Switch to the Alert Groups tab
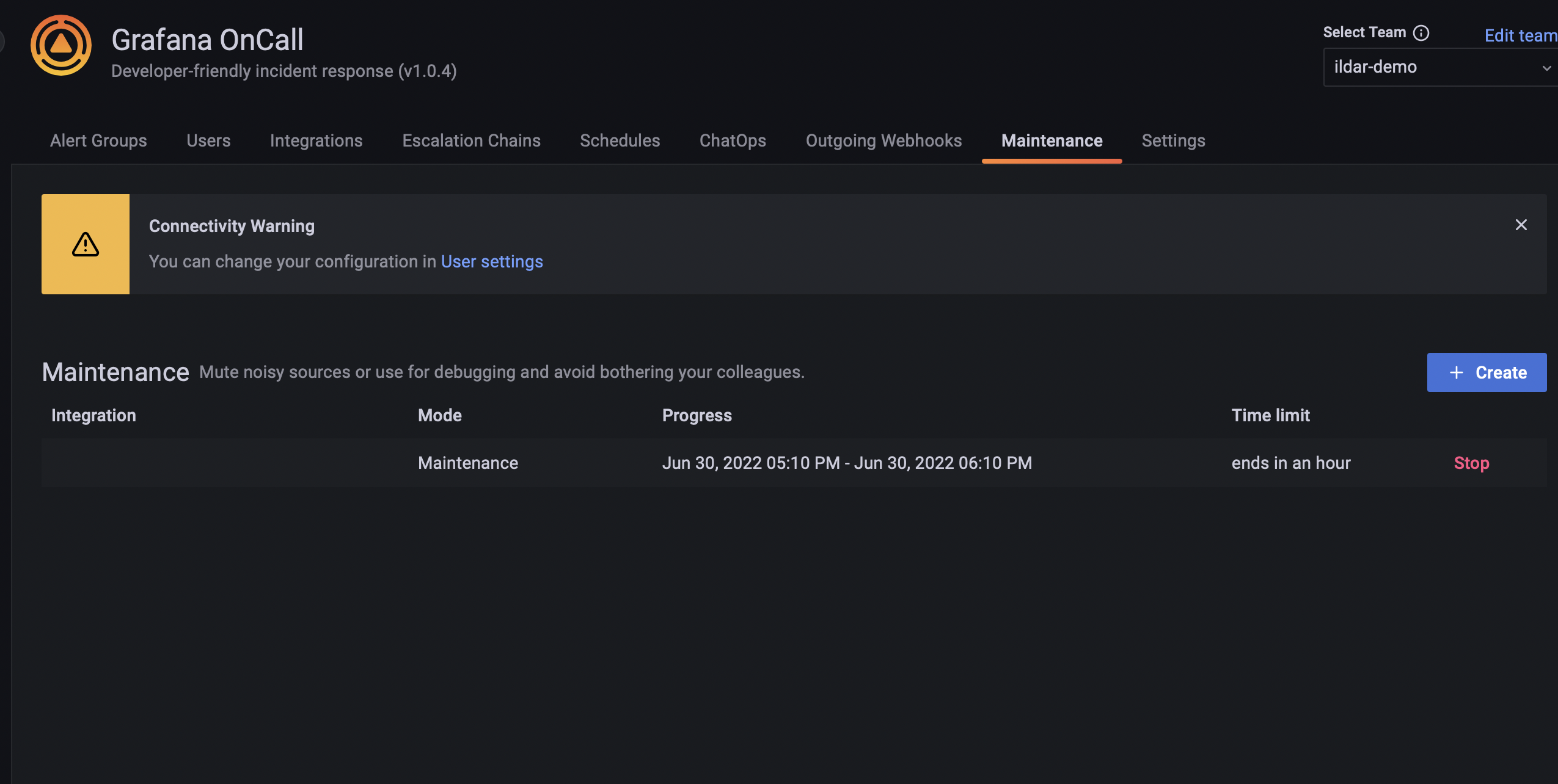This screenshot has height=784, width=1558. tap(98, 140)
